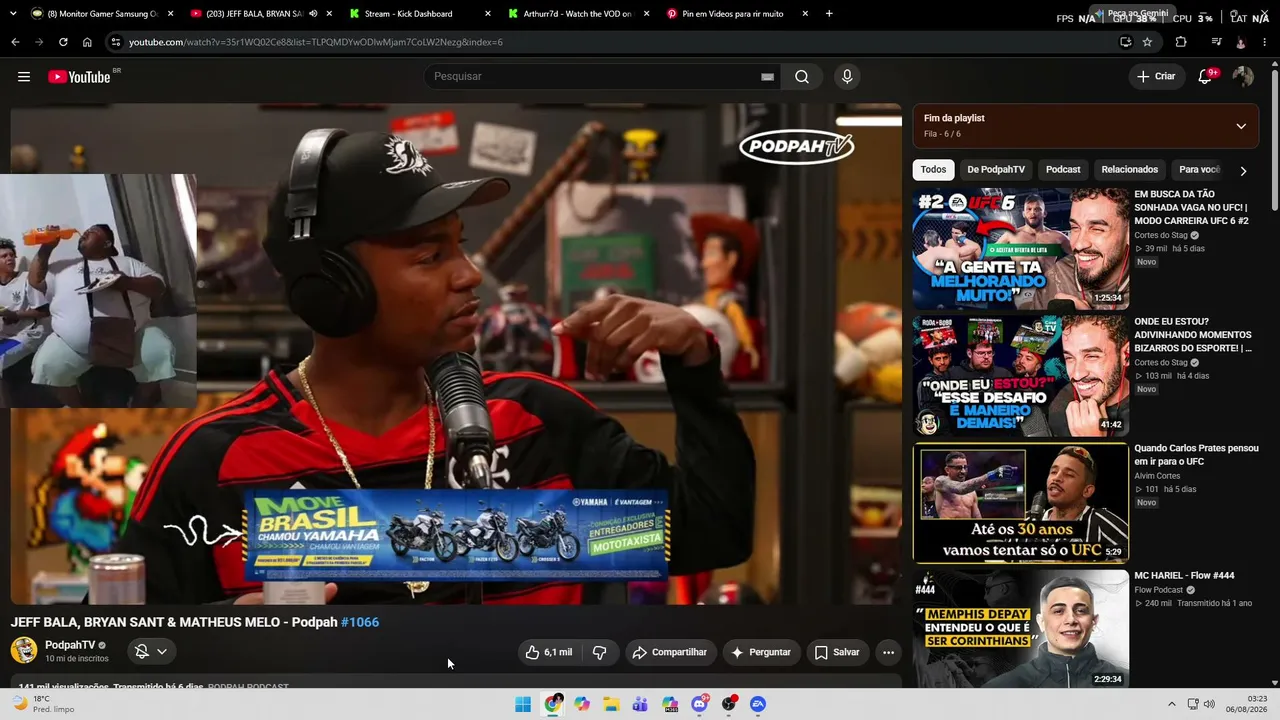Open the EA app from the taskbar
1280x720 pixels.
coord(758,704)
